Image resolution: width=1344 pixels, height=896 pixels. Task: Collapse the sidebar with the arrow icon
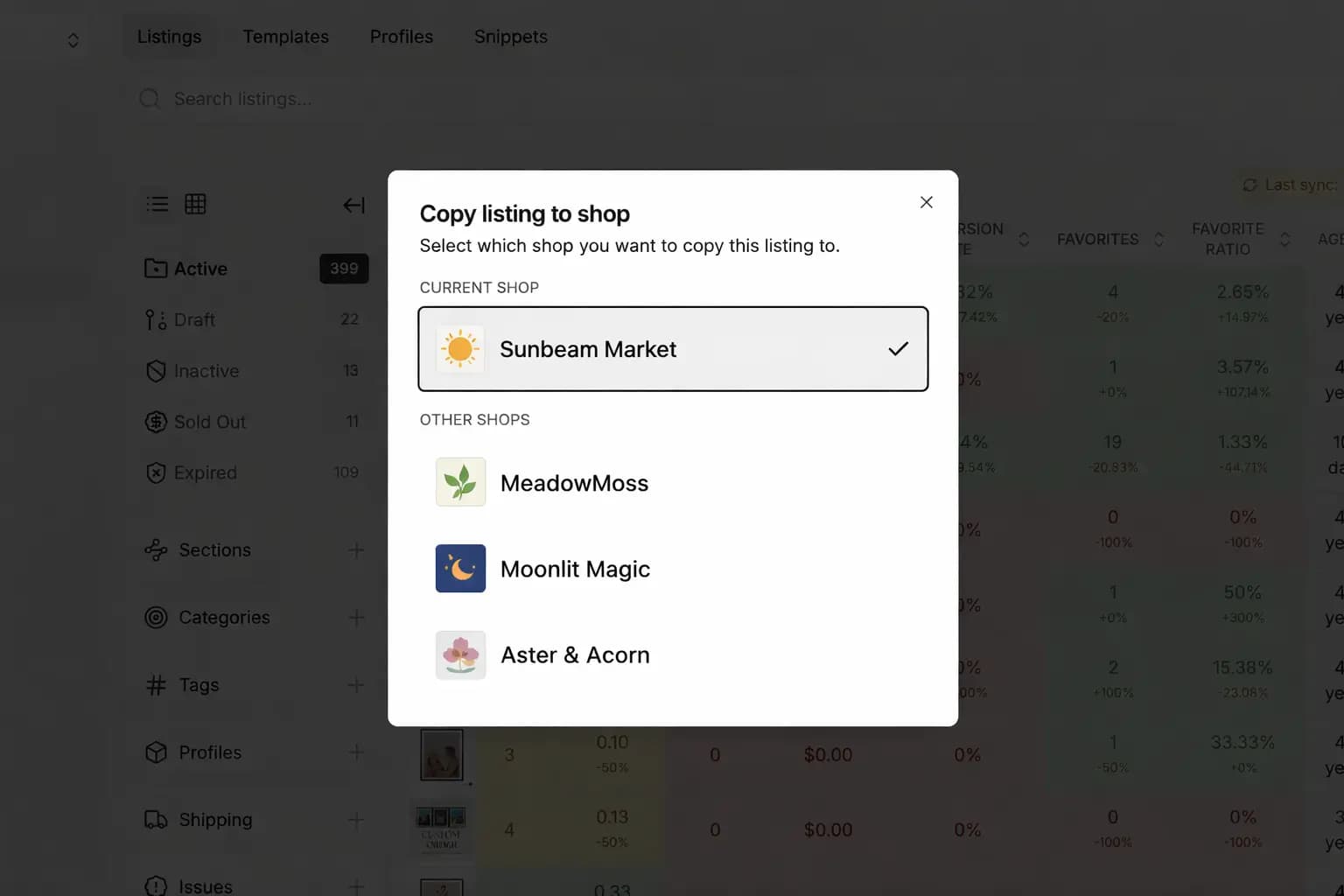tap(353, 205)
